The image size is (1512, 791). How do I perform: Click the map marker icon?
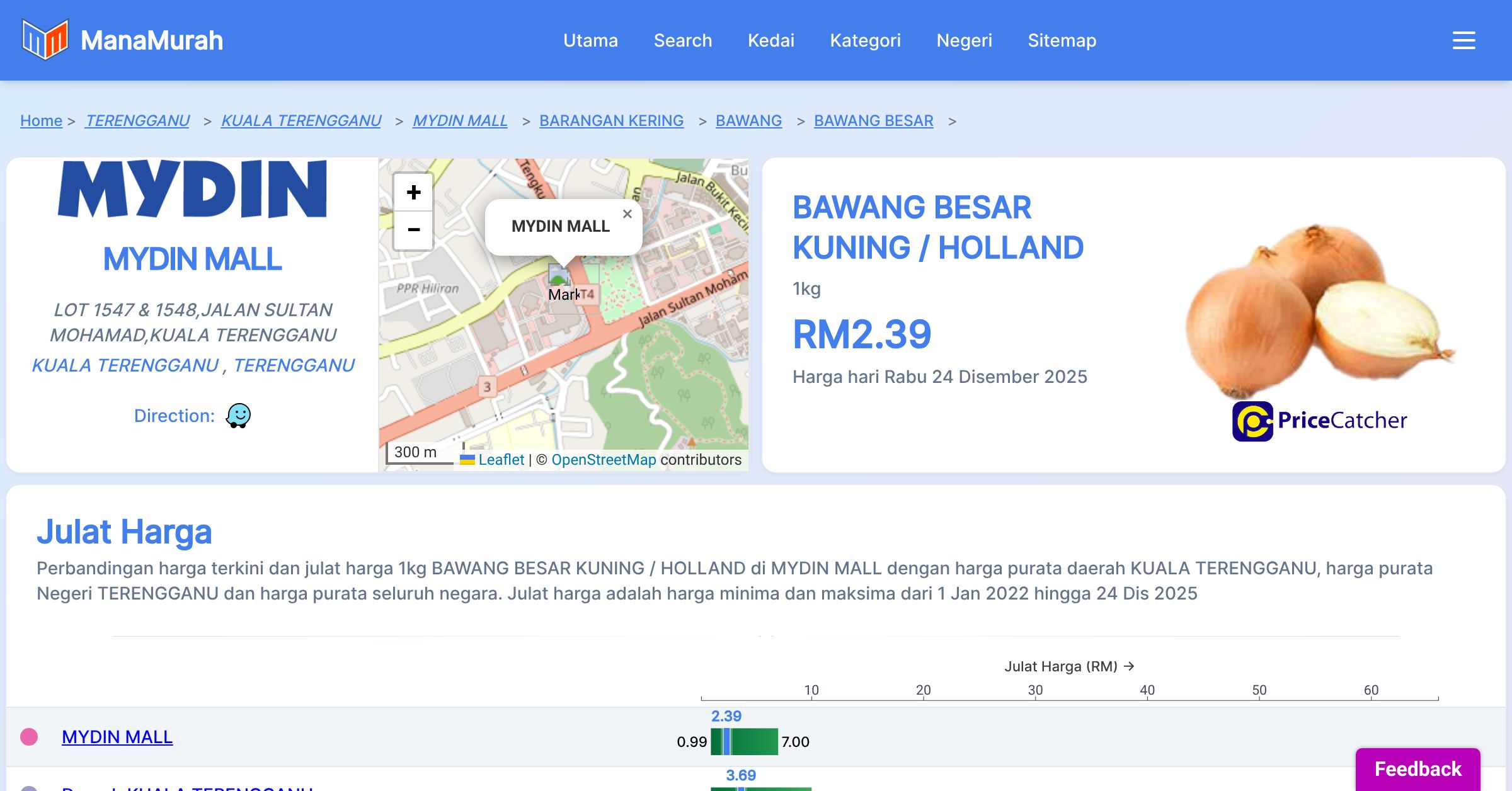tap(558, 276)
